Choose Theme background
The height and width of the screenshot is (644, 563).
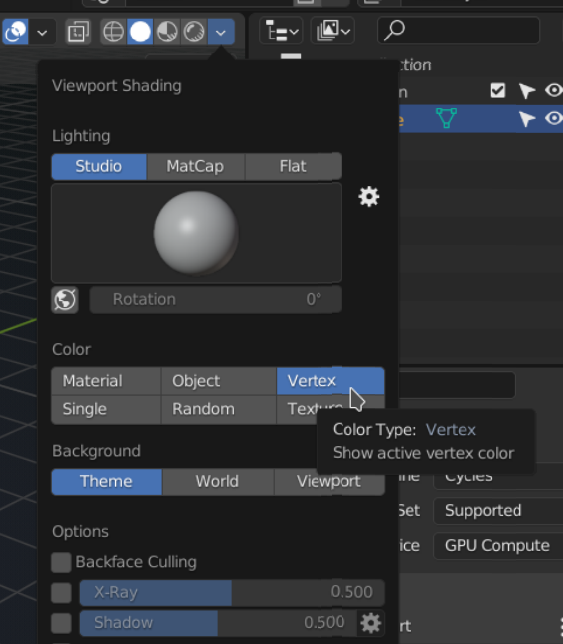click(x=106, y=481)
